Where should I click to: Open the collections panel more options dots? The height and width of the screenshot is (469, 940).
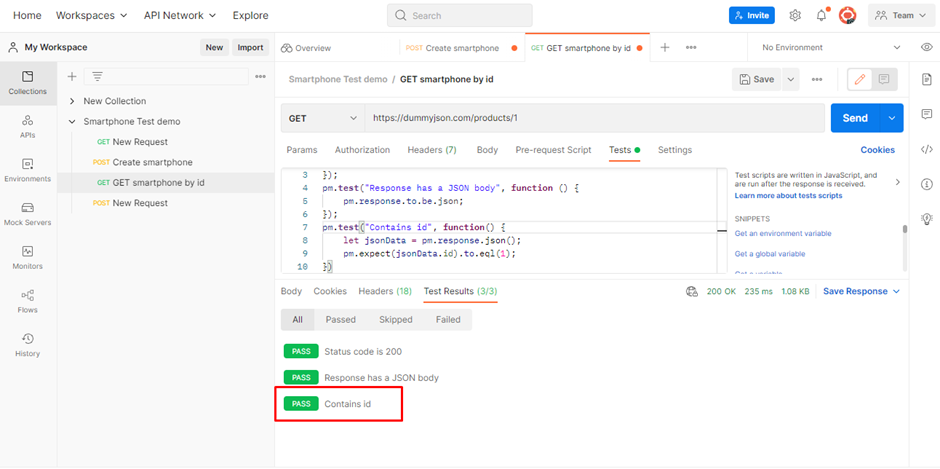[260, 76]
